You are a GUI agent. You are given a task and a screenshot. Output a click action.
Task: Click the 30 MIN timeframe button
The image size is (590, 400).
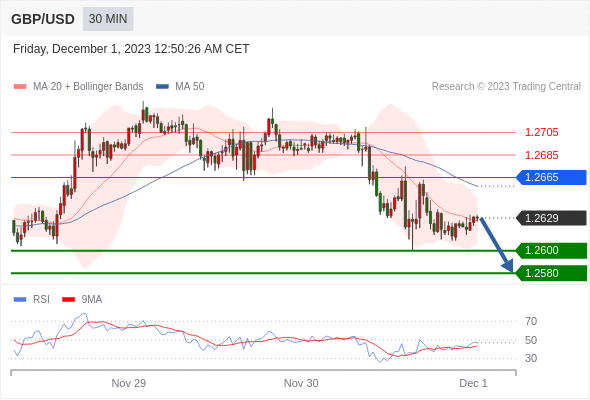tap(108, 19)
